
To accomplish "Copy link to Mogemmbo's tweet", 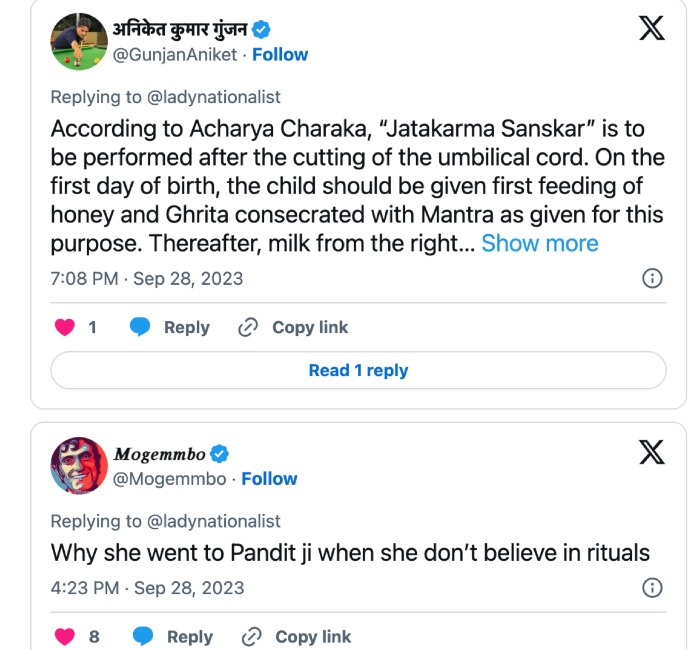I will point(297,636).
